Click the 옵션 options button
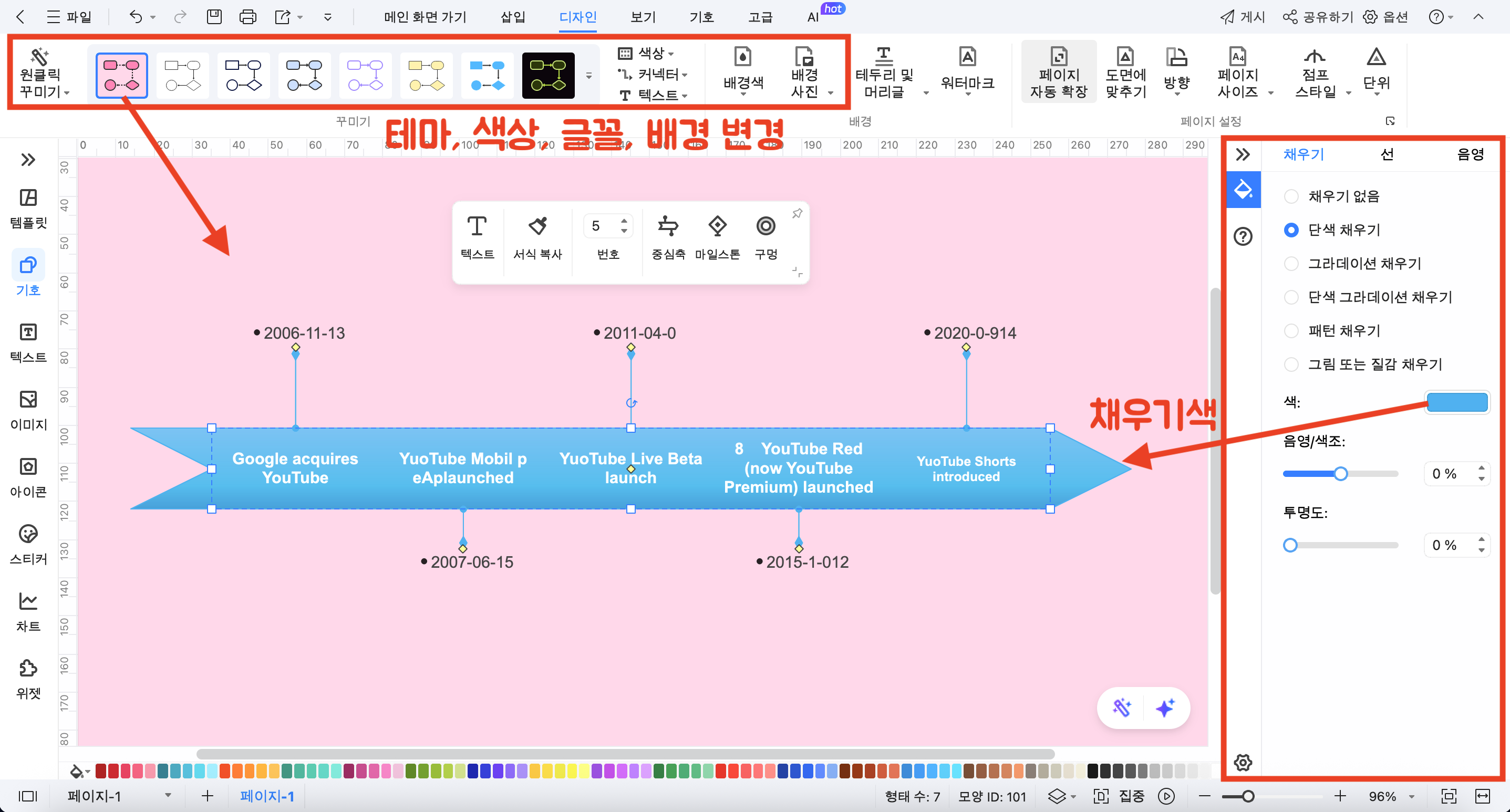The height and width of the screenshot is (812, 1510). [x=1384, y=17]
